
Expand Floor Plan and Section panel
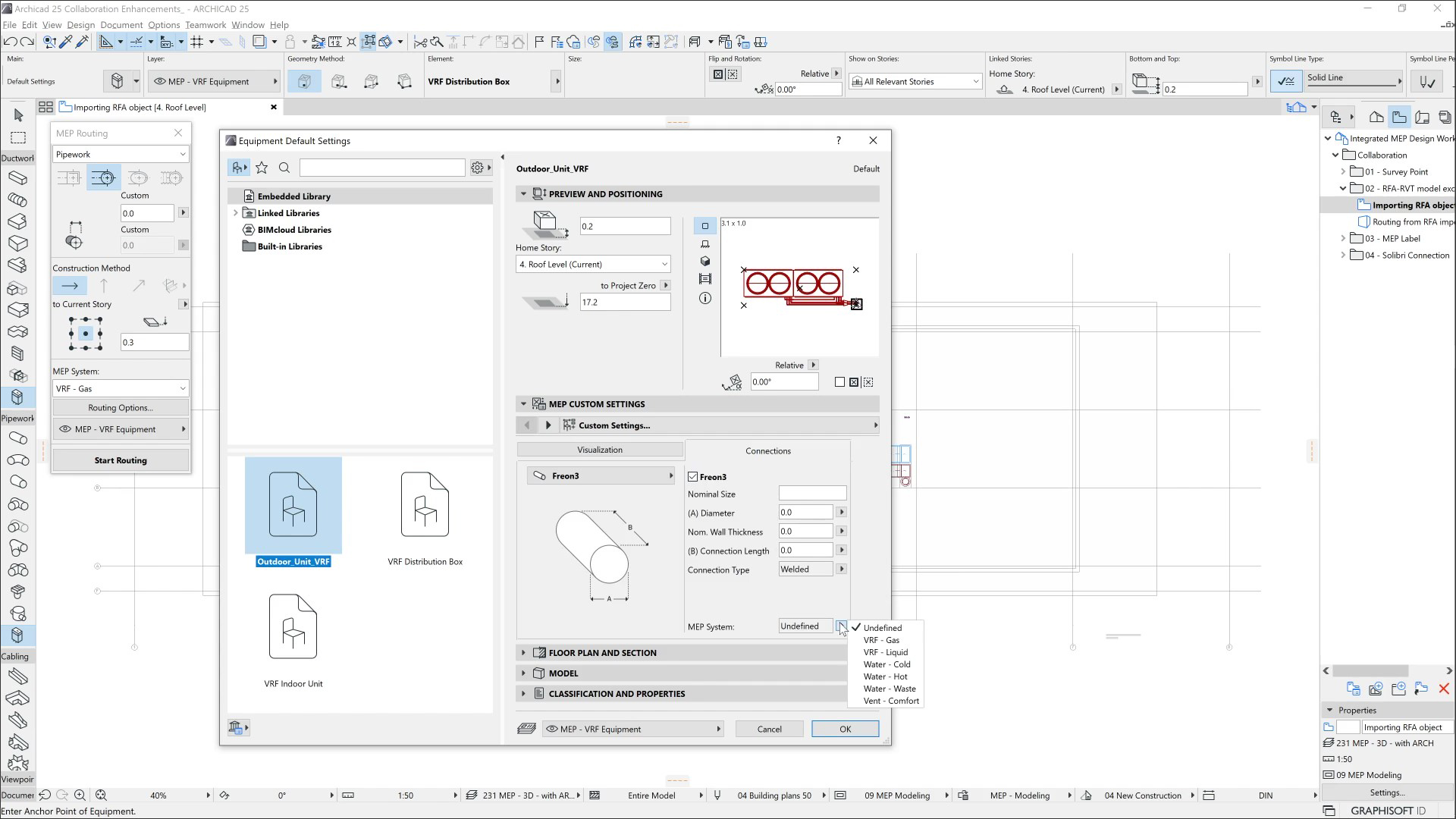click(523, 653)
